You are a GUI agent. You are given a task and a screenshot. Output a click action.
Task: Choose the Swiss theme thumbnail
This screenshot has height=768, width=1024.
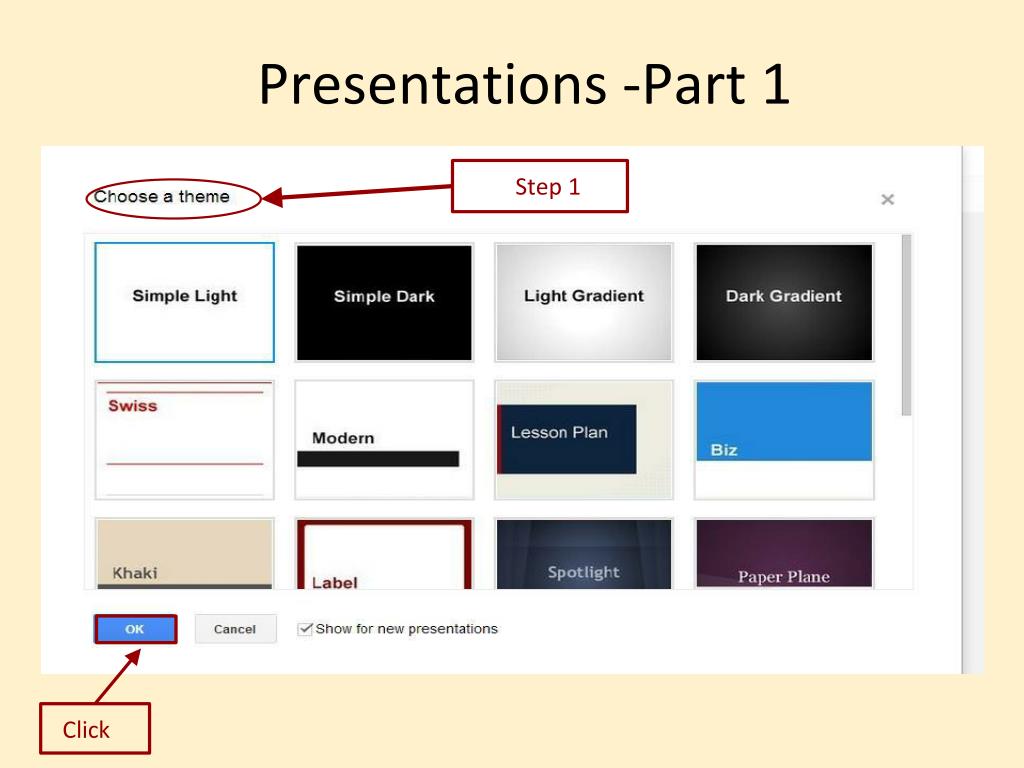184,440
